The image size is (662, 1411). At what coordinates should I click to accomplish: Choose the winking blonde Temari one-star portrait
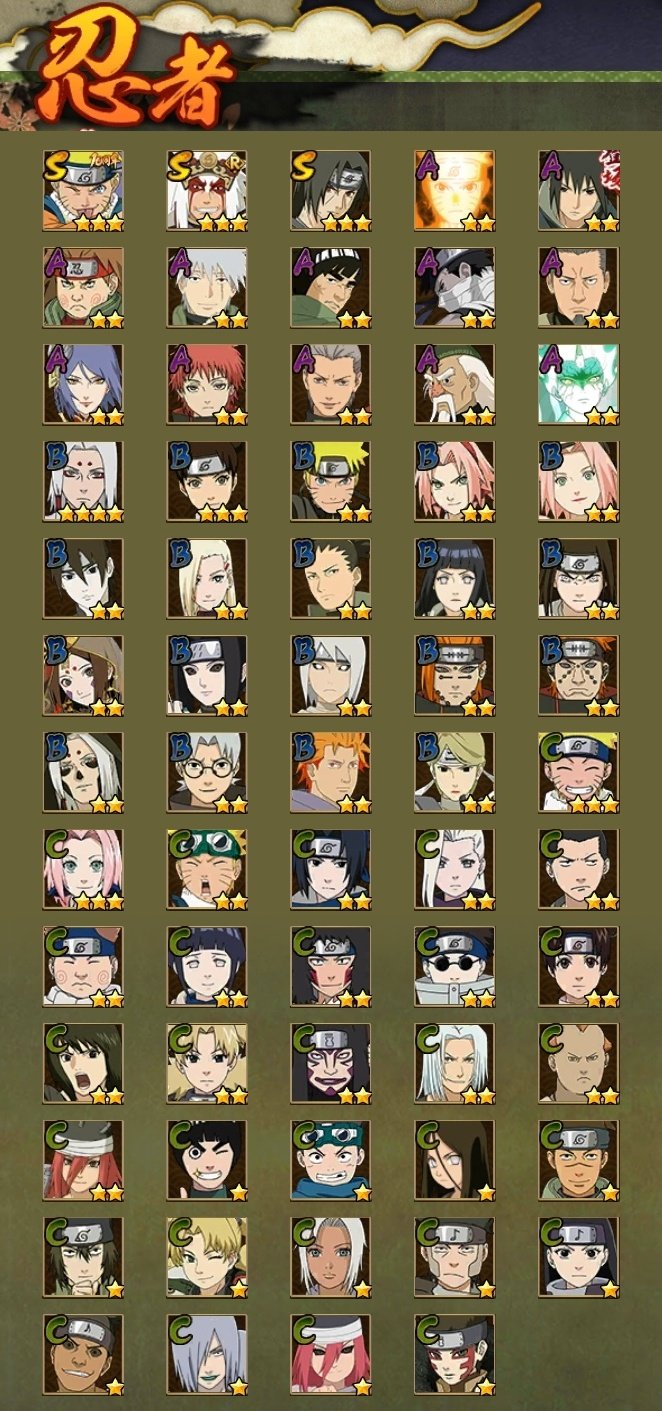click(207, 1257)
